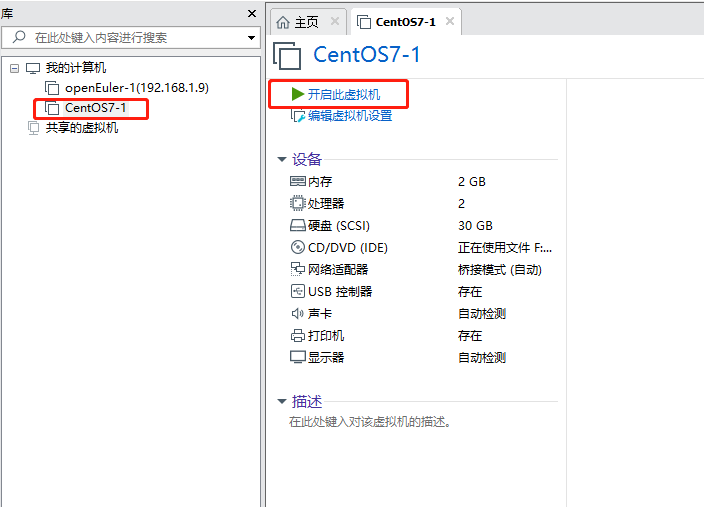Click the 共享的虚拟机 shared VMs icon
The height and width of the screenshot is (507, 704).
(33, 128)
